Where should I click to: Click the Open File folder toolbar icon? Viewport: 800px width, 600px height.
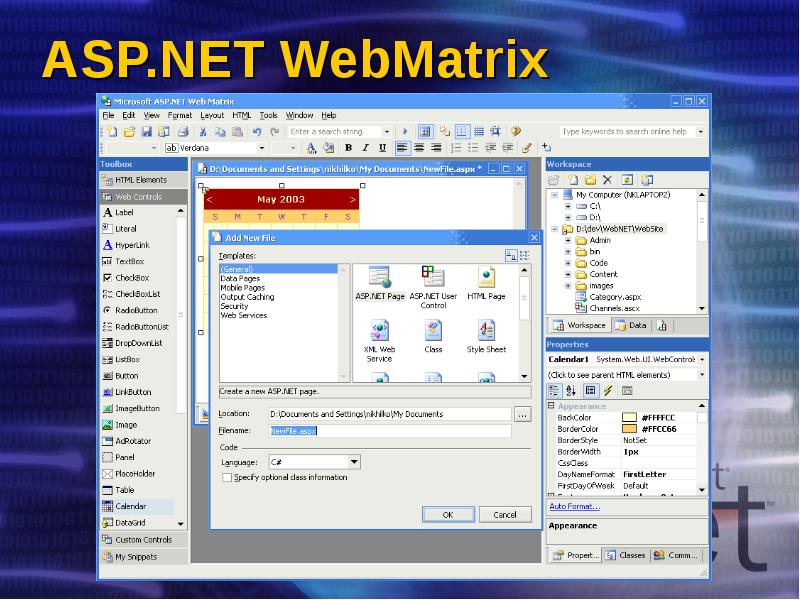129,132
